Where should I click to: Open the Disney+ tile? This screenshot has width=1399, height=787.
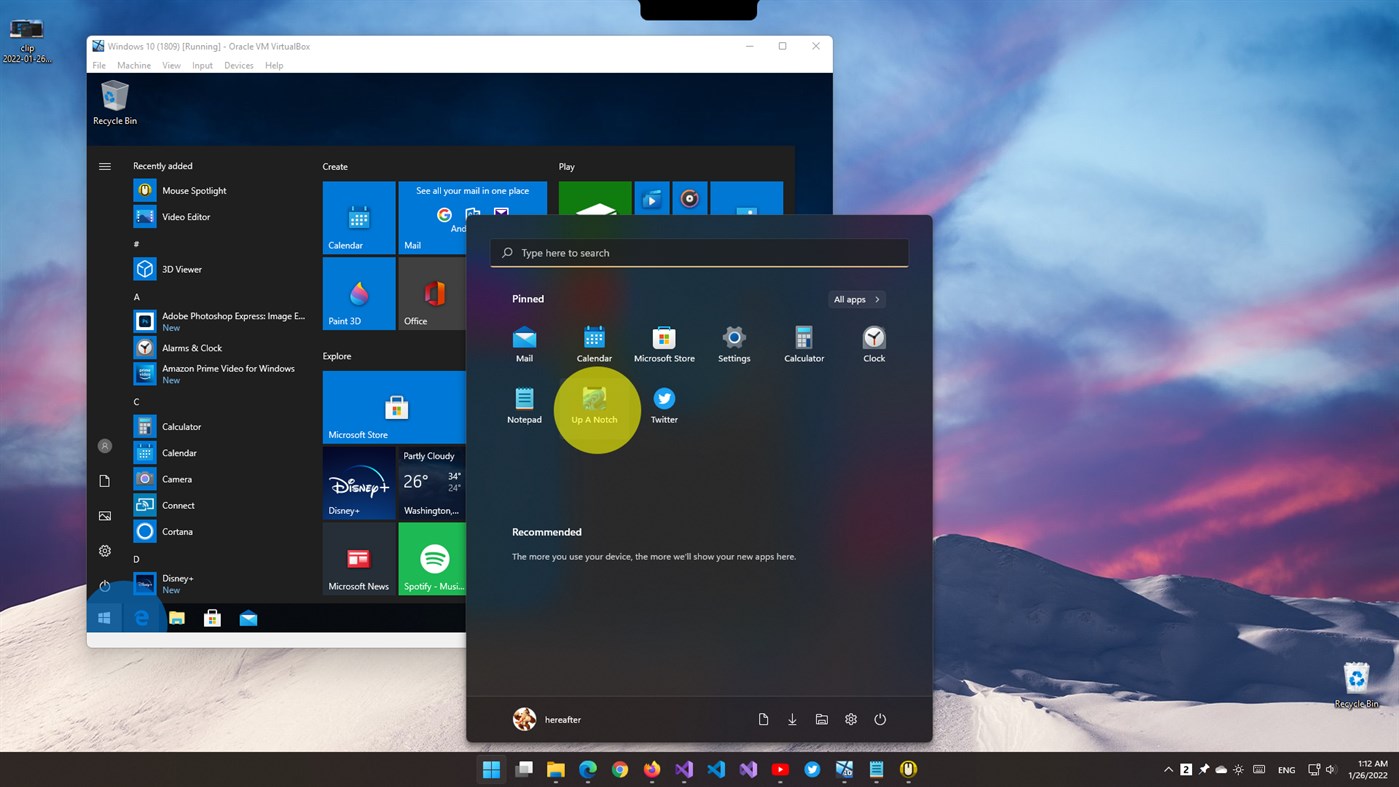tap(358, 483)
